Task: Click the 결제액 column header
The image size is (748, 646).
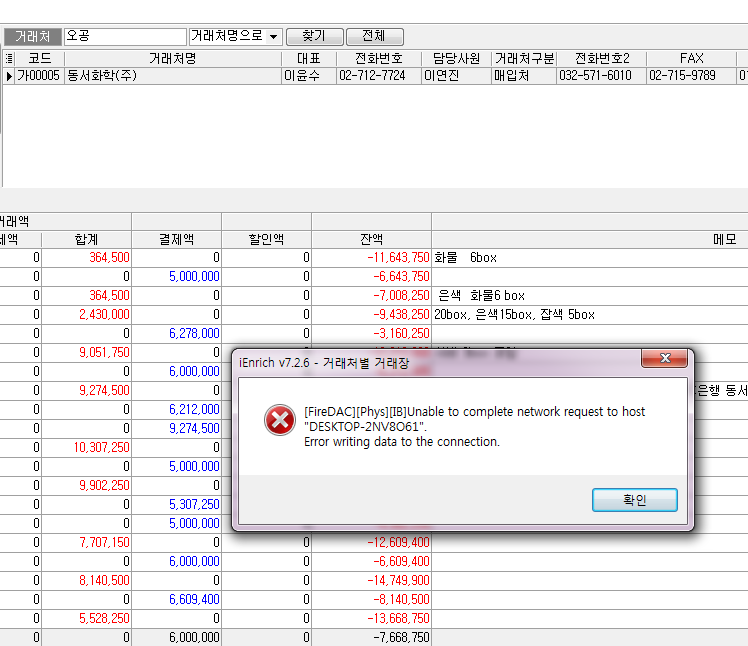Action: 176,240
